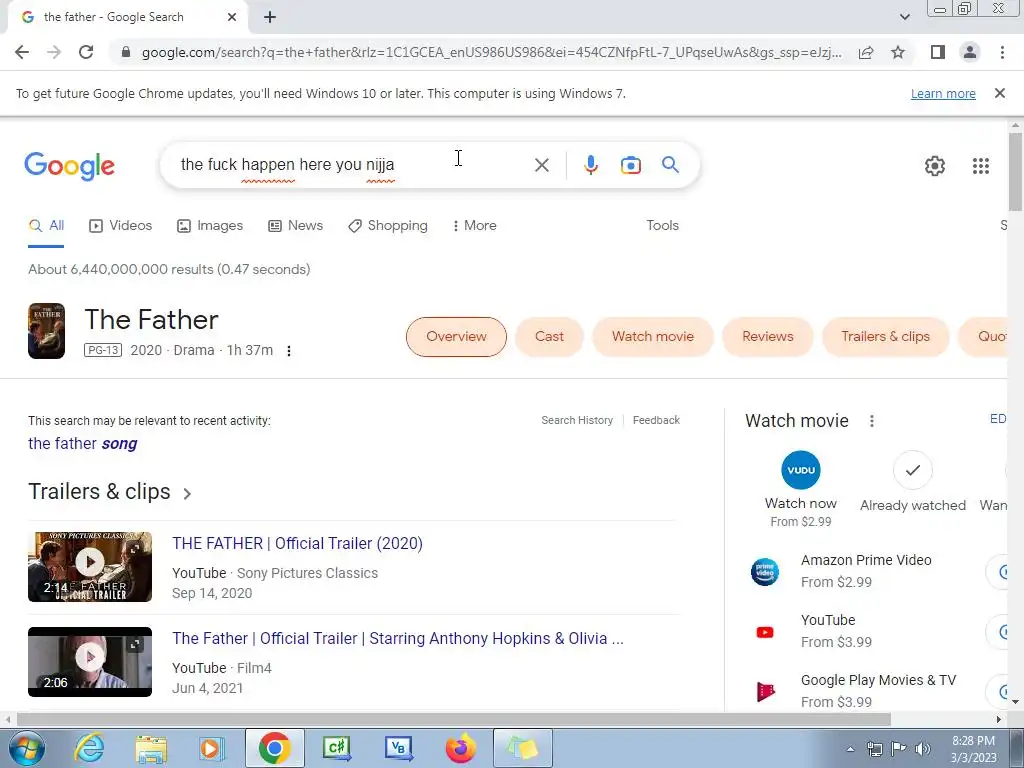
Task: Click the volume speaker tray icon
Action: point(923,749)
